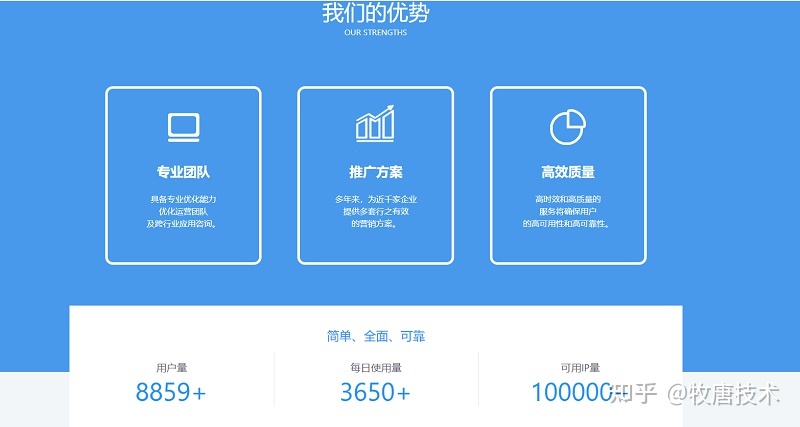Click the 我们的优势 heading
Screen dimensions: 800x427
pos(376,13)
